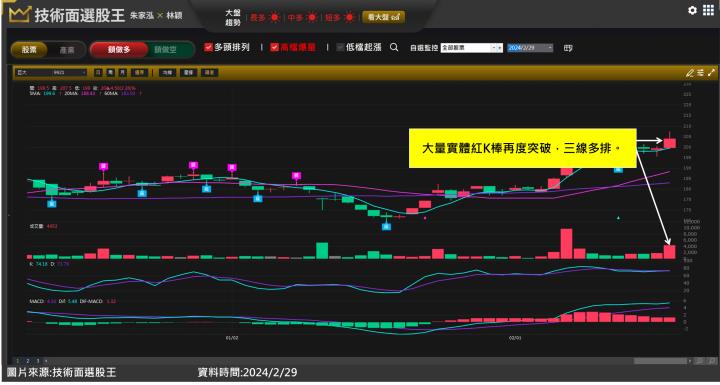Click the crown logo of 技術面選股王
This screenshot has width=720, height=385.
click(20, 15)
